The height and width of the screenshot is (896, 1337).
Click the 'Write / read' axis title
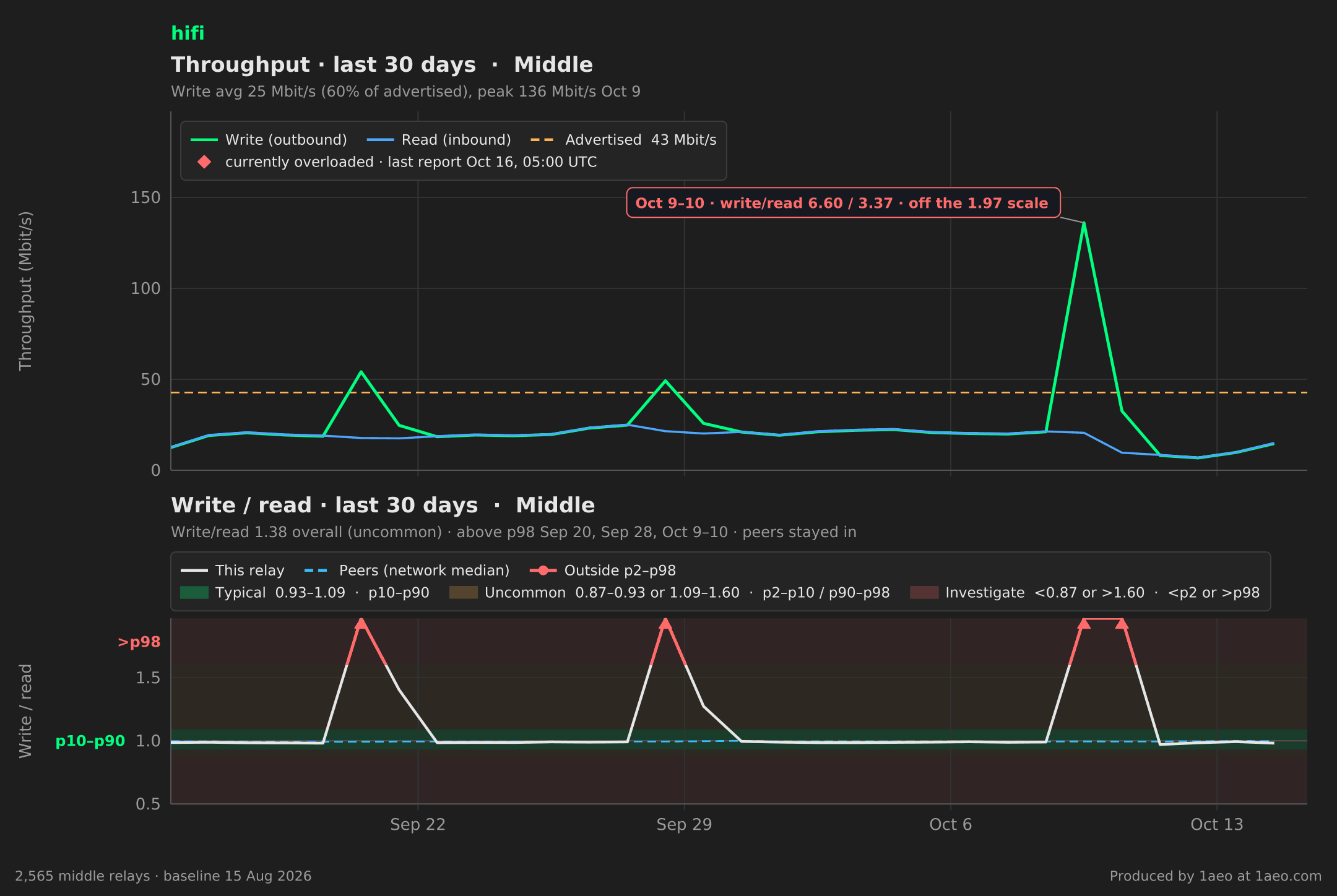[25, 711]
